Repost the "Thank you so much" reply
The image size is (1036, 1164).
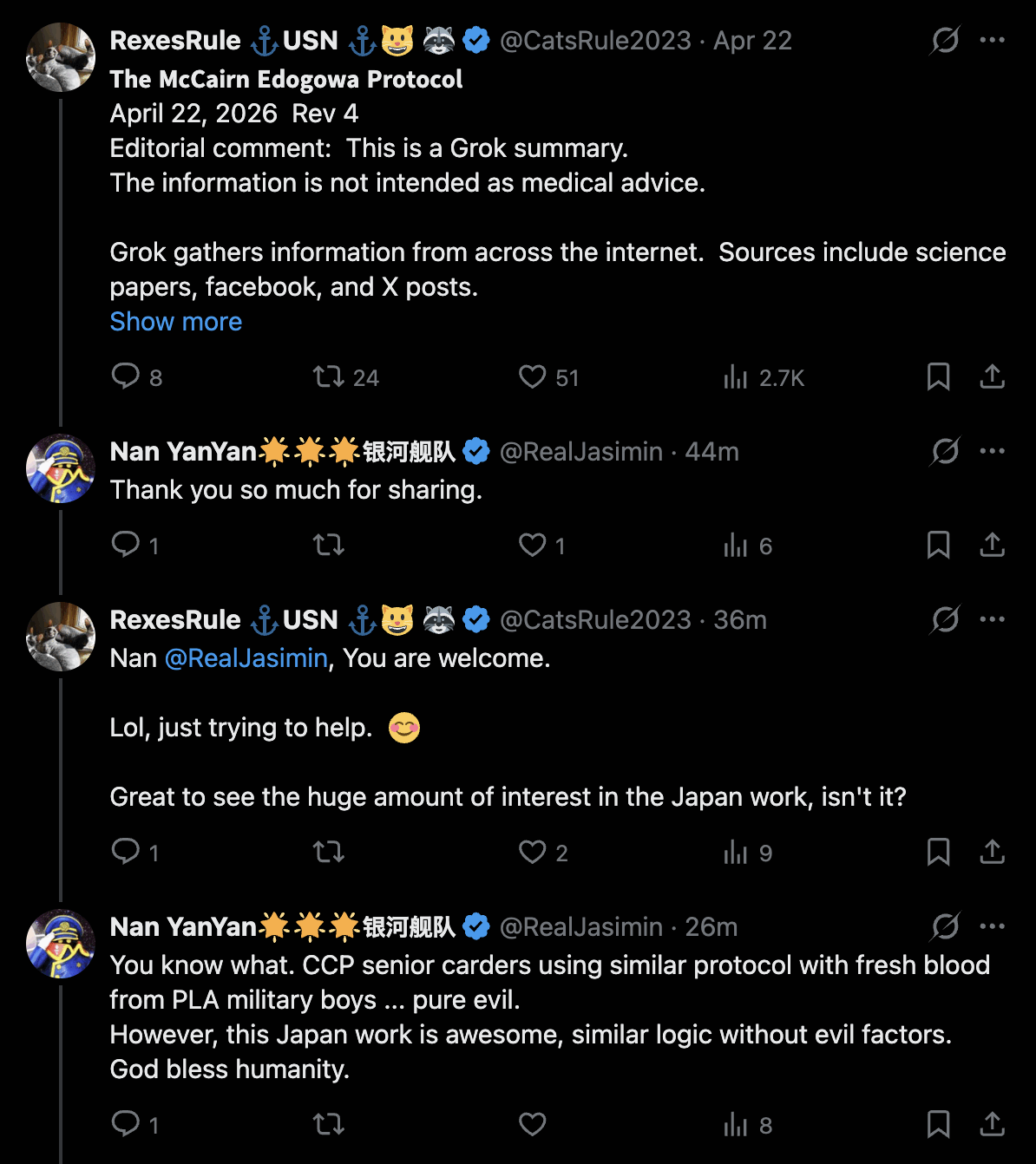pos(329,545)
